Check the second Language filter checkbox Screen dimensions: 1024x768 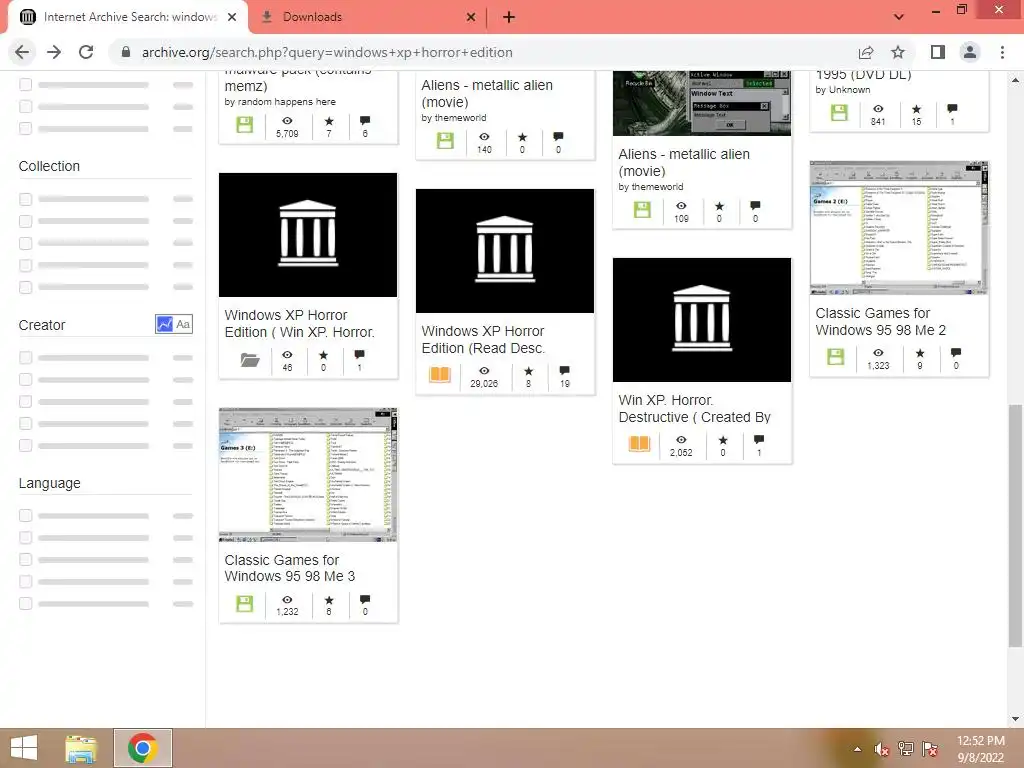(25, 537)
